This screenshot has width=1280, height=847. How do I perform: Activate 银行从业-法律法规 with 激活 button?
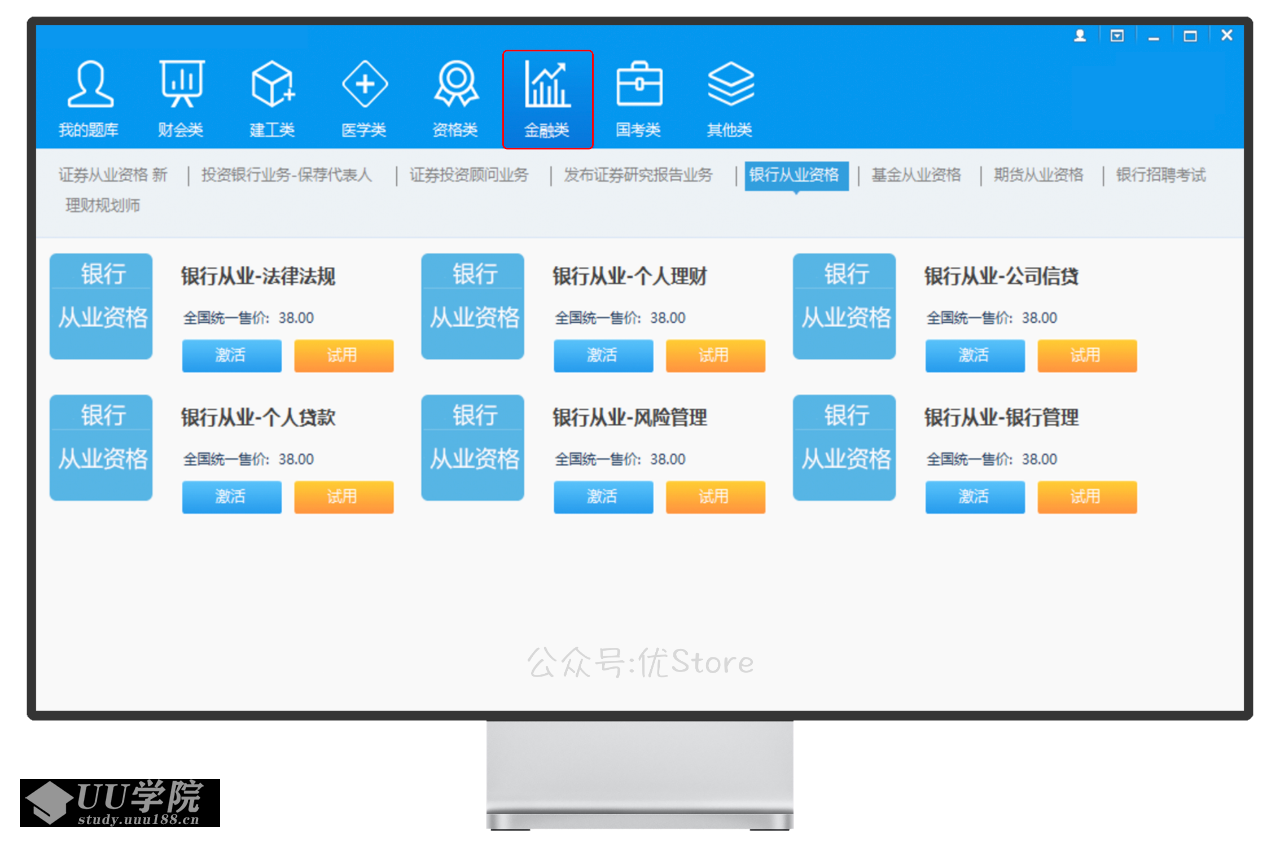(232, 355)
